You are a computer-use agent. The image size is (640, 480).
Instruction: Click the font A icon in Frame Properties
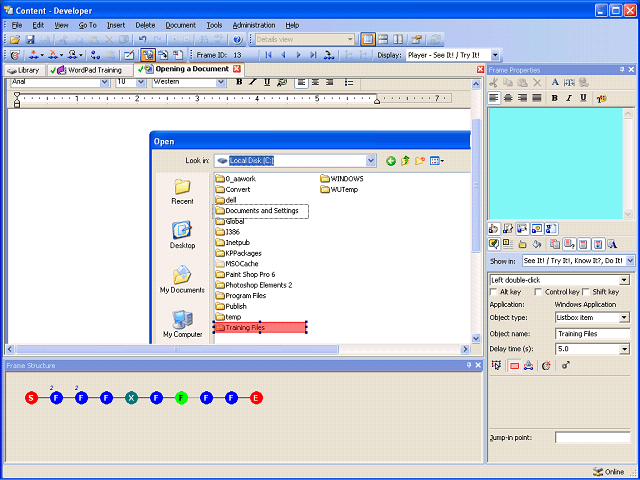pyautogui.click(x=555, y=82)
